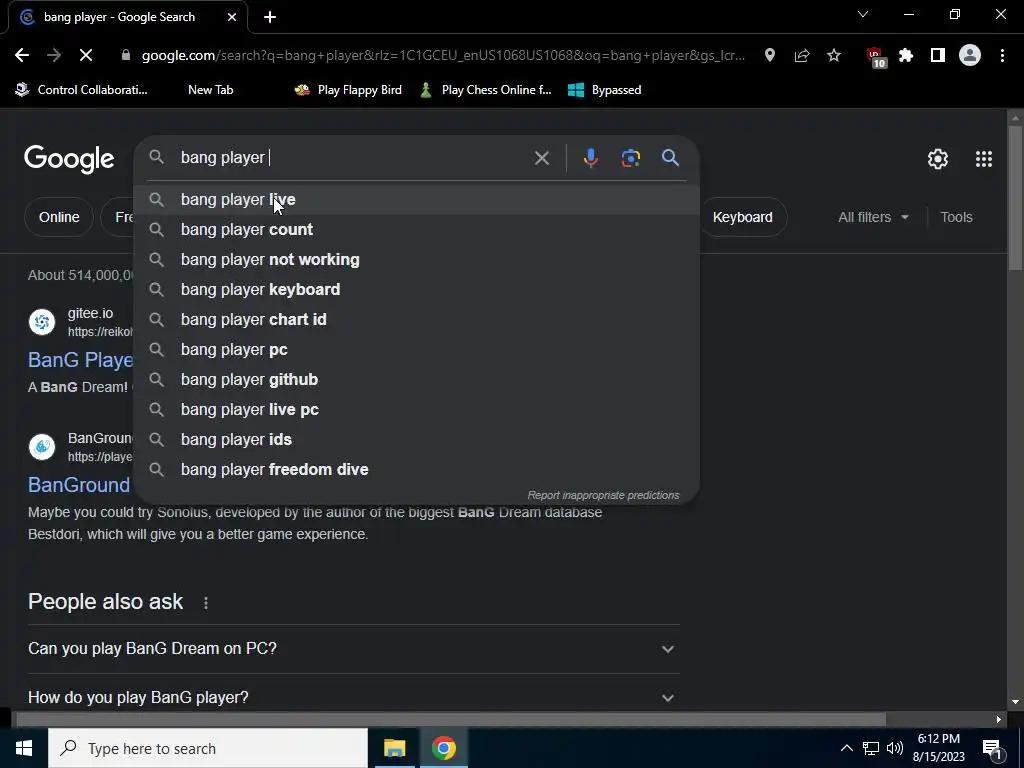1024x768 pixels.
Task: Clear the search box with the X icon
Action: 542,158
